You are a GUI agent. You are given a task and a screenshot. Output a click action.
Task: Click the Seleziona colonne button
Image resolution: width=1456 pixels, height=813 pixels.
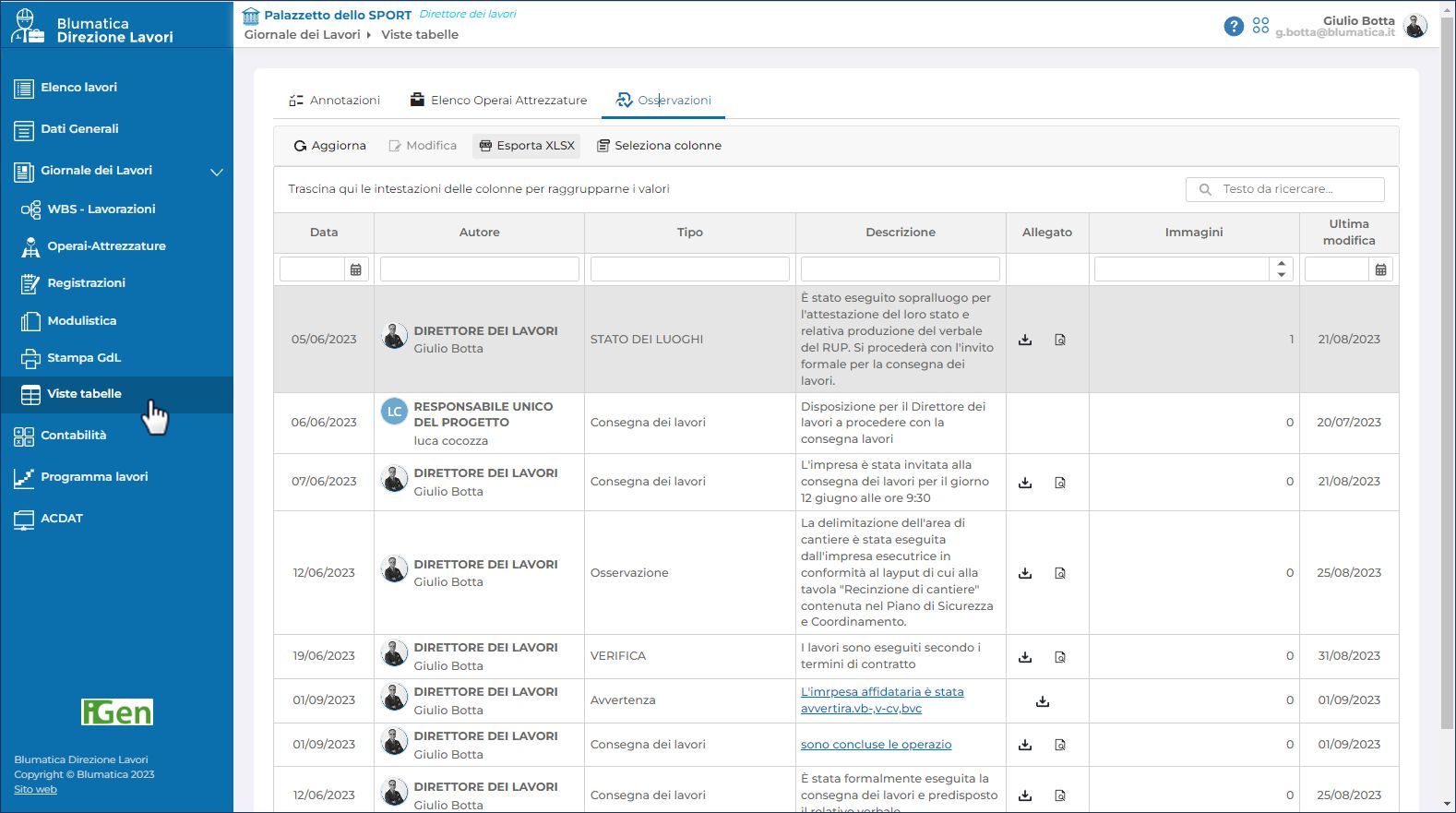pyautogui.click(x=659, y=146)
